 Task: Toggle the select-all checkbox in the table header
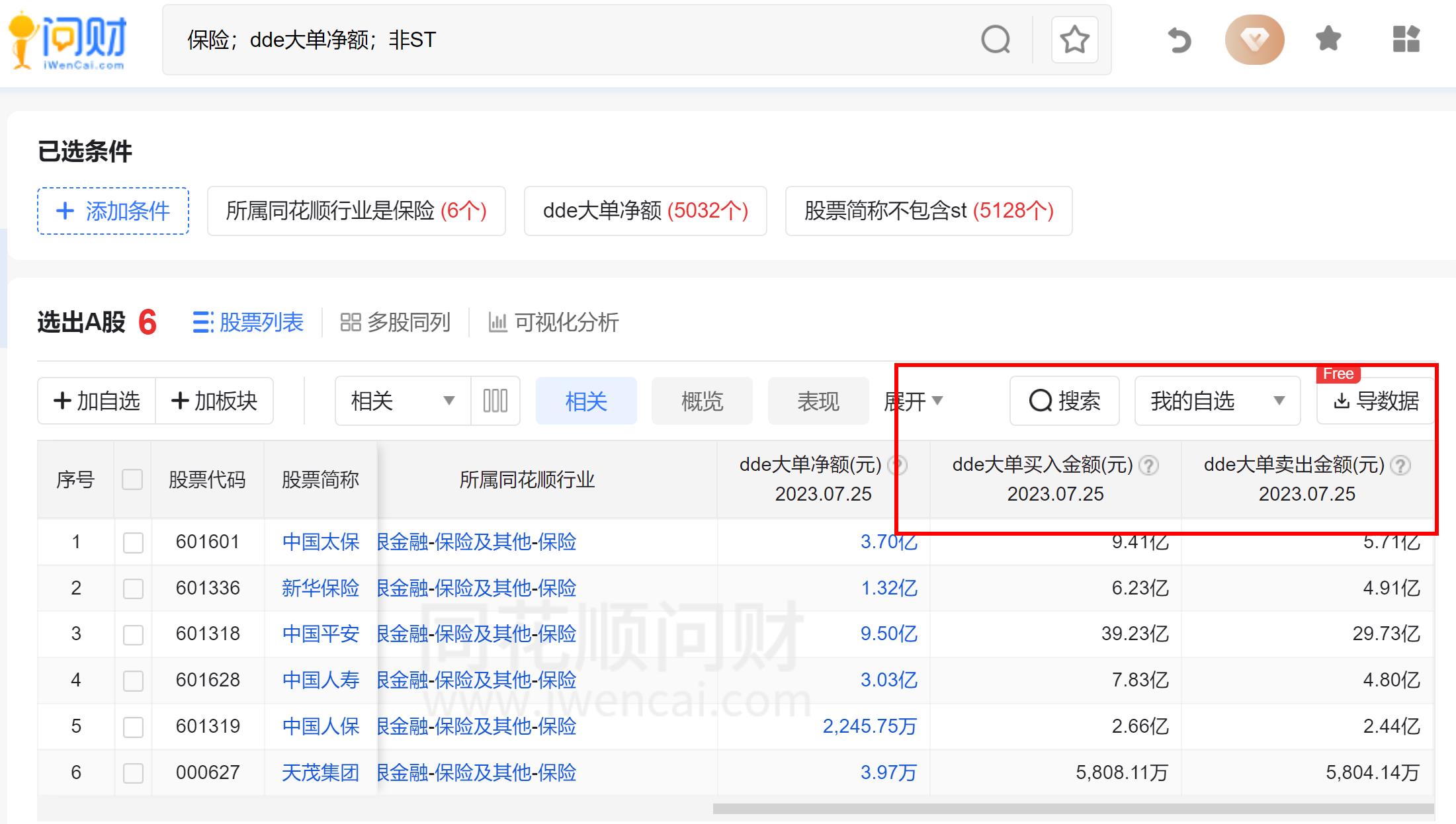coord(132,479)
